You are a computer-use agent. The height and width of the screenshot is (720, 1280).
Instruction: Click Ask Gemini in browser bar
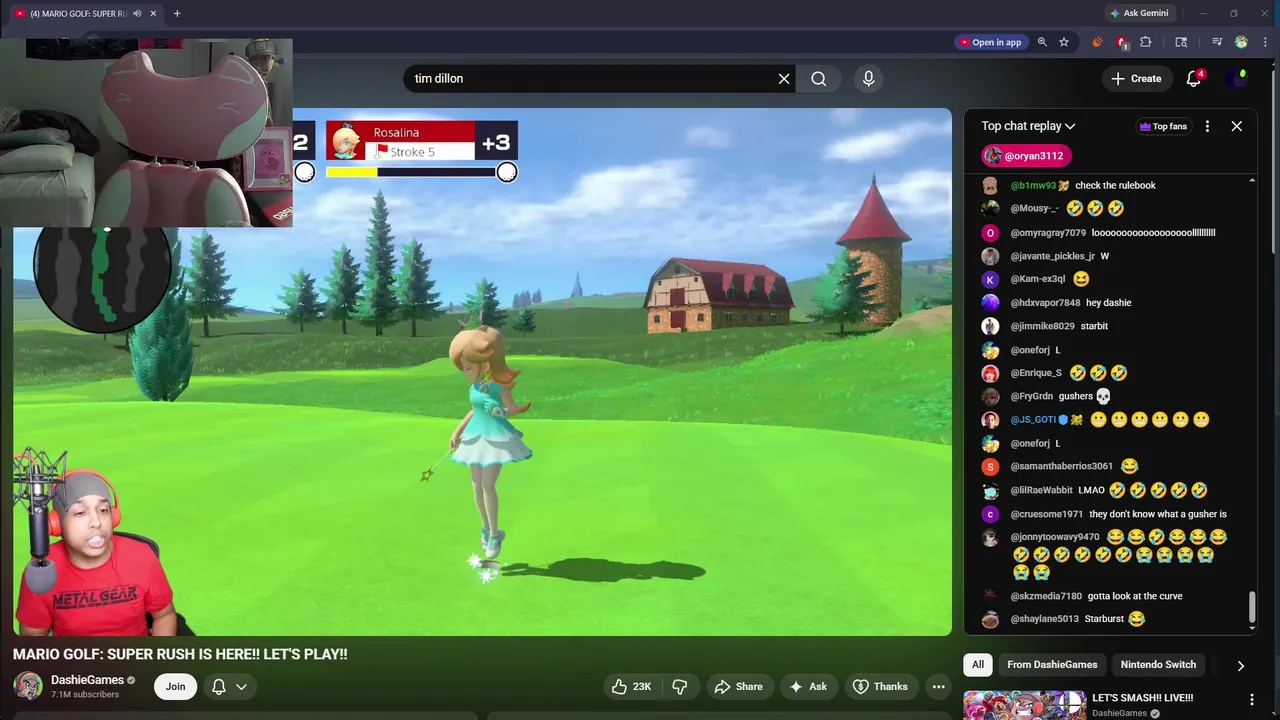1138,13
